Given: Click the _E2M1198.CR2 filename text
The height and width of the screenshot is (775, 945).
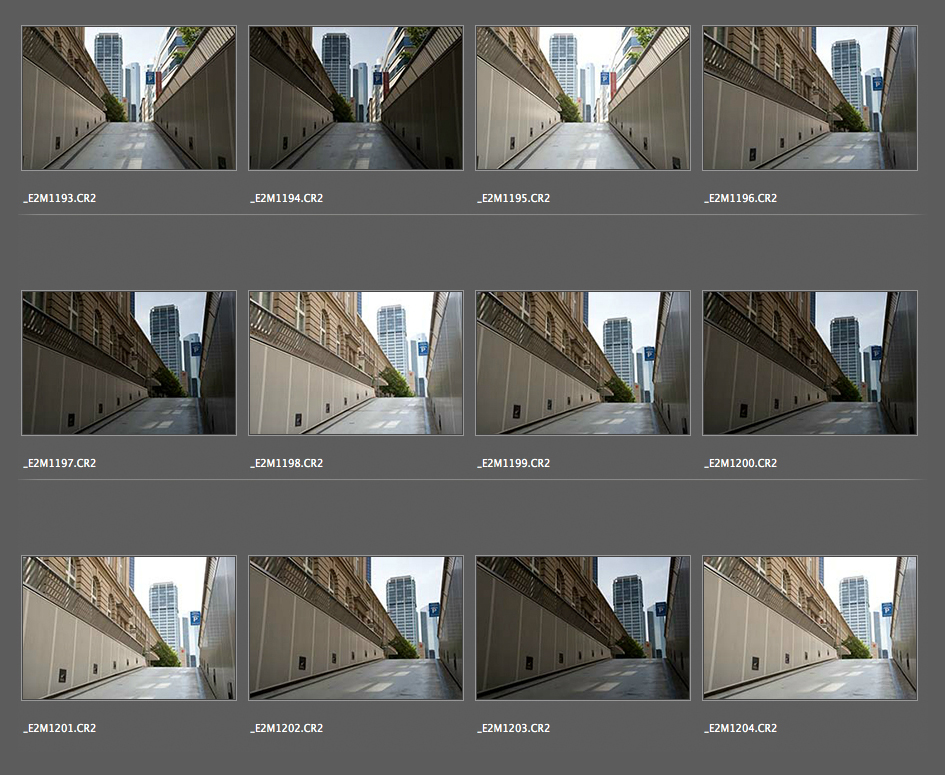Looking at the screenshot, I should pos(287,464).
